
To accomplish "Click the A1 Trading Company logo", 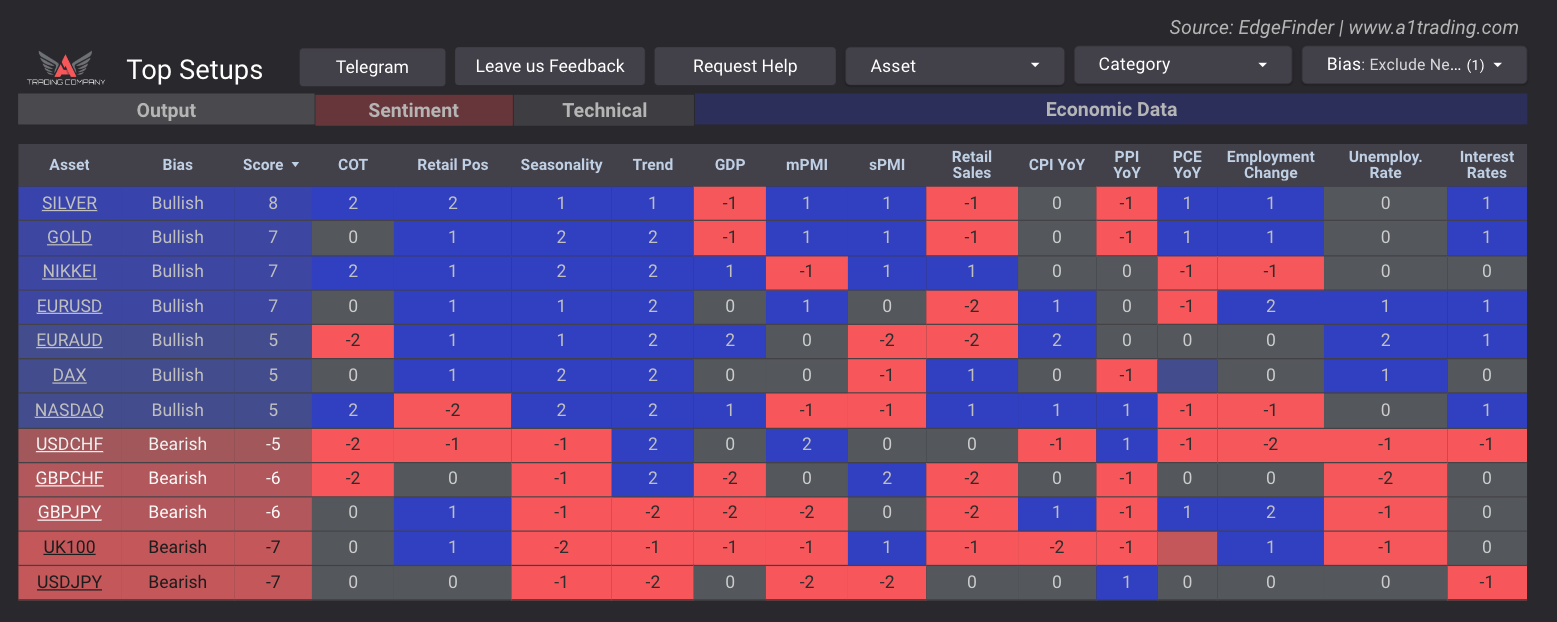I will (65, 68).
